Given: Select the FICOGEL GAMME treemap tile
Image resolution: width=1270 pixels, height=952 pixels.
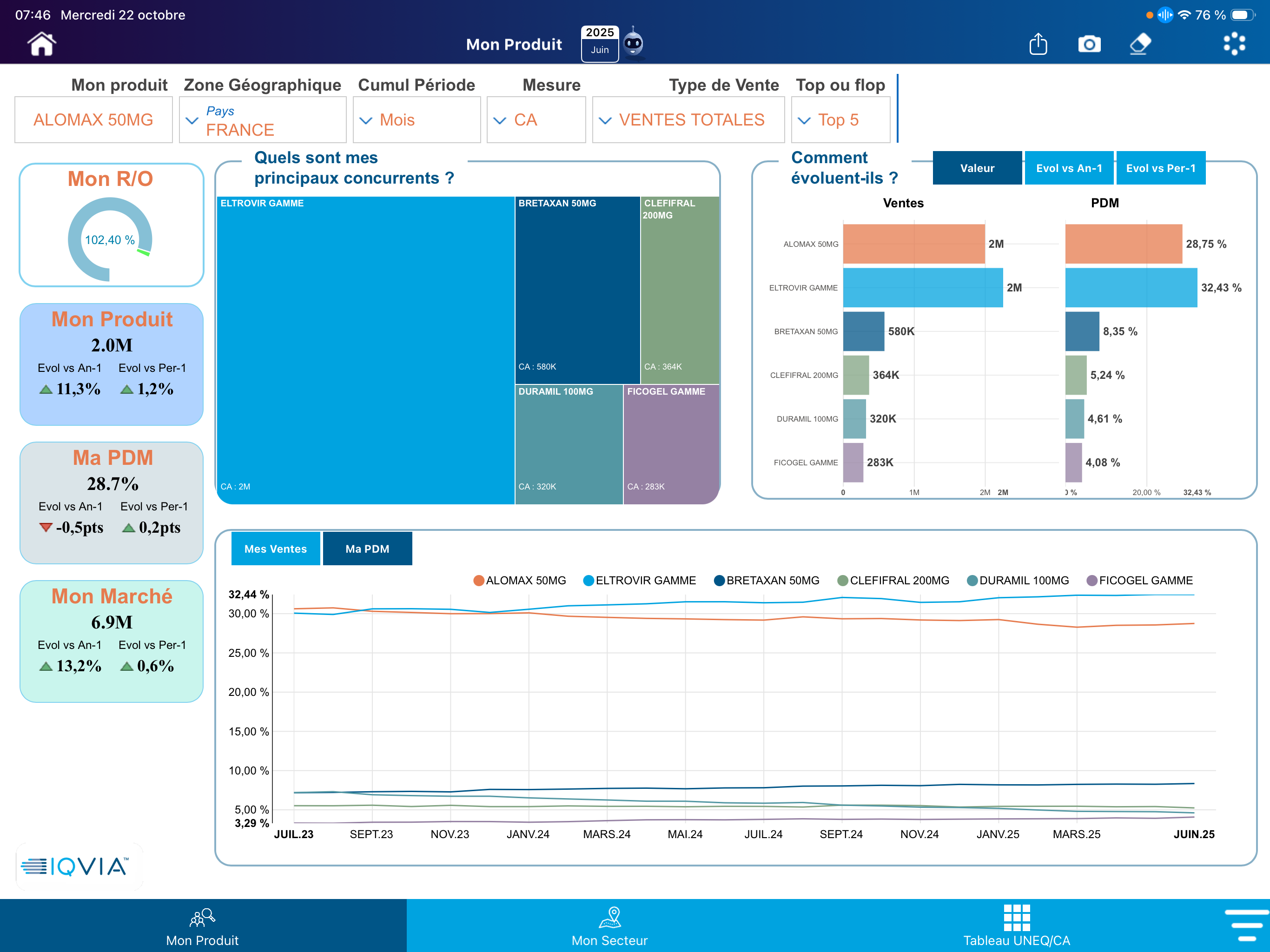Looking at the screenshot, I should coord(672,444).
